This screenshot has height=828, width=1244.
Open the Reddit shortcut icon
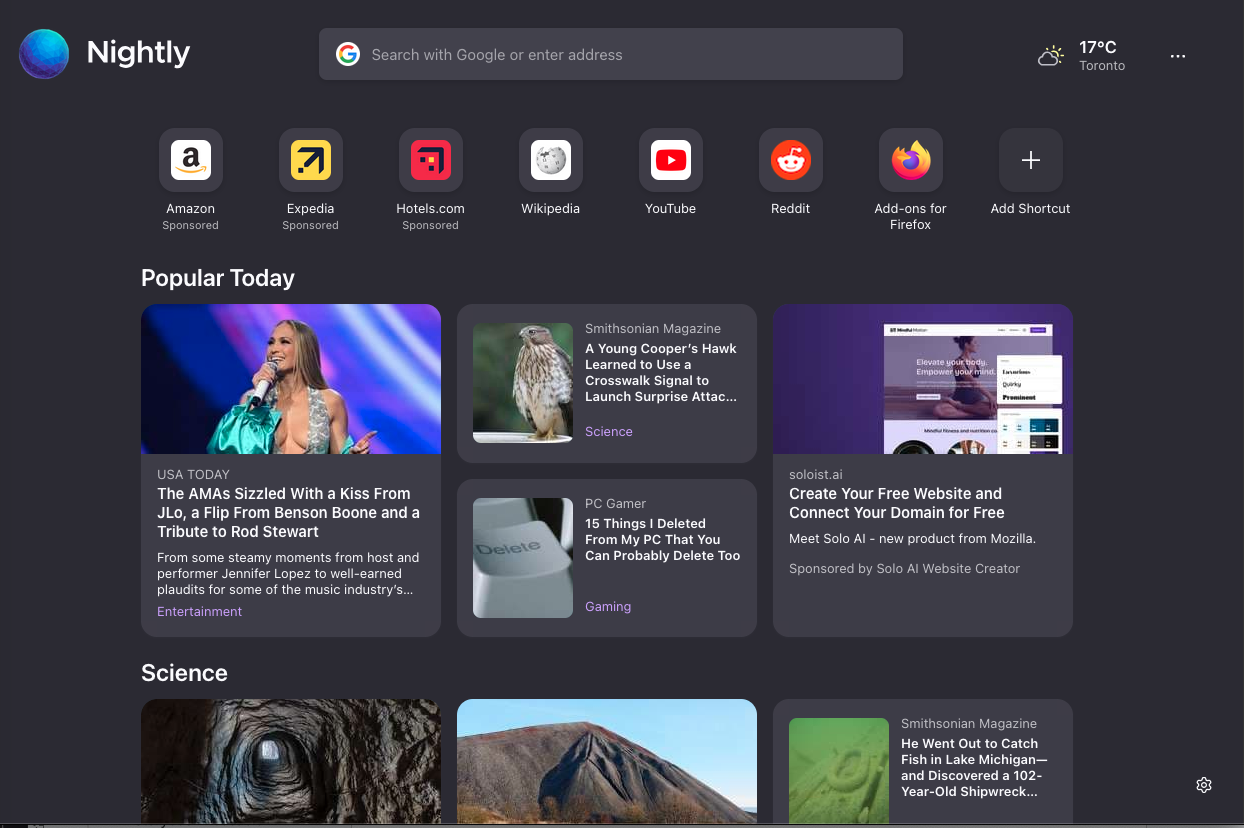[790, 160]
